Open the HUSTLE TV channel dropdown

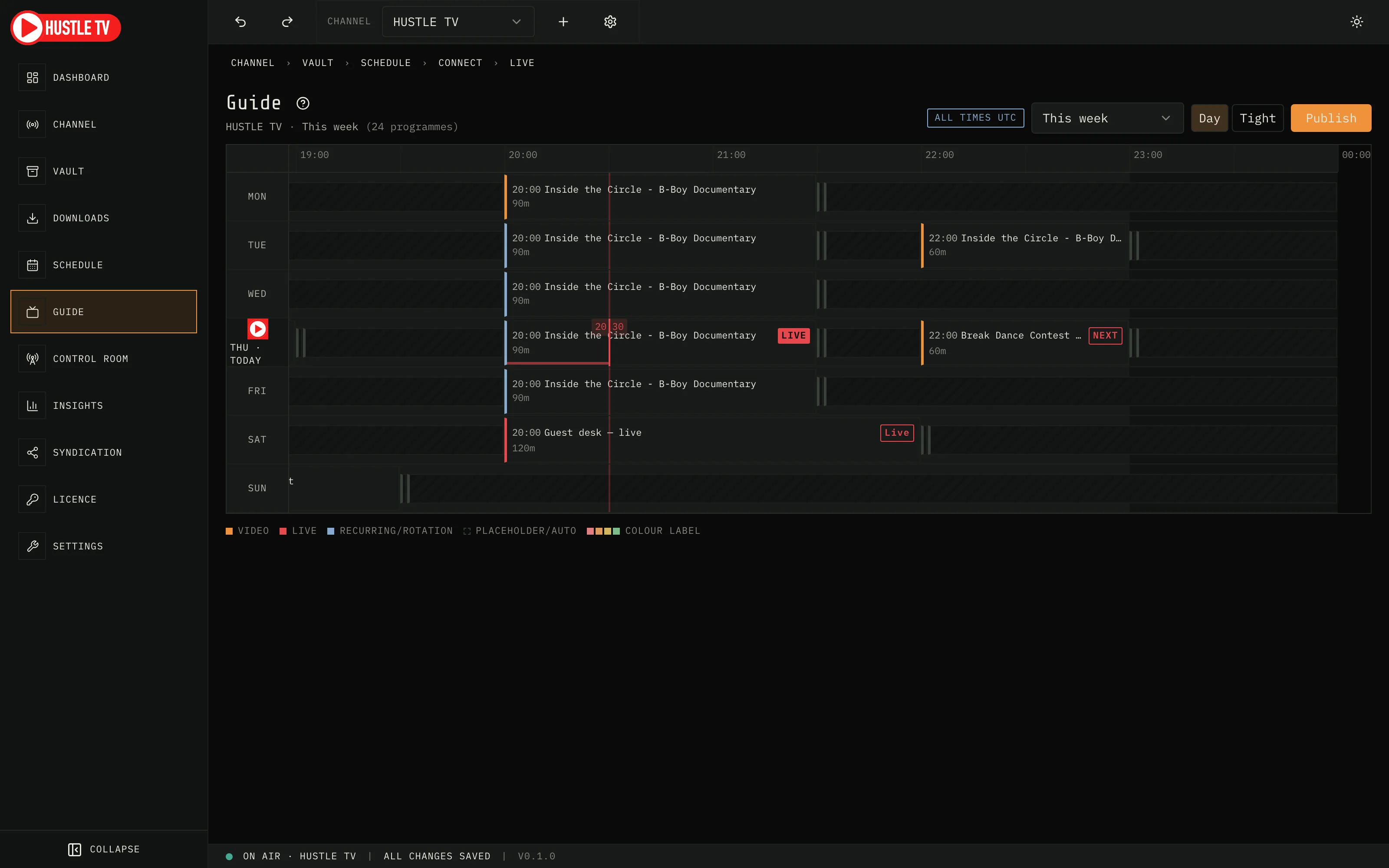coord(458,22)
